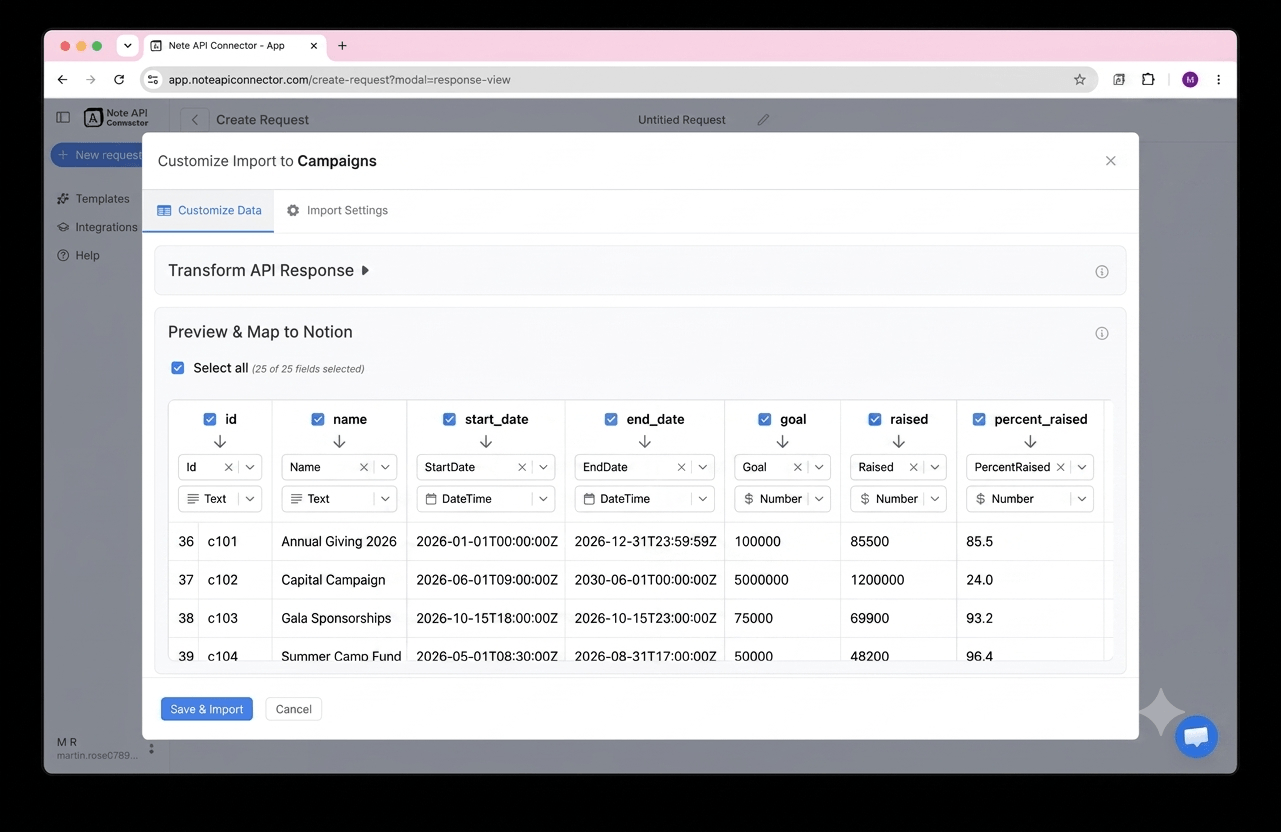
Task: Open Templates in the sidebar
Action: click(93, 199)
